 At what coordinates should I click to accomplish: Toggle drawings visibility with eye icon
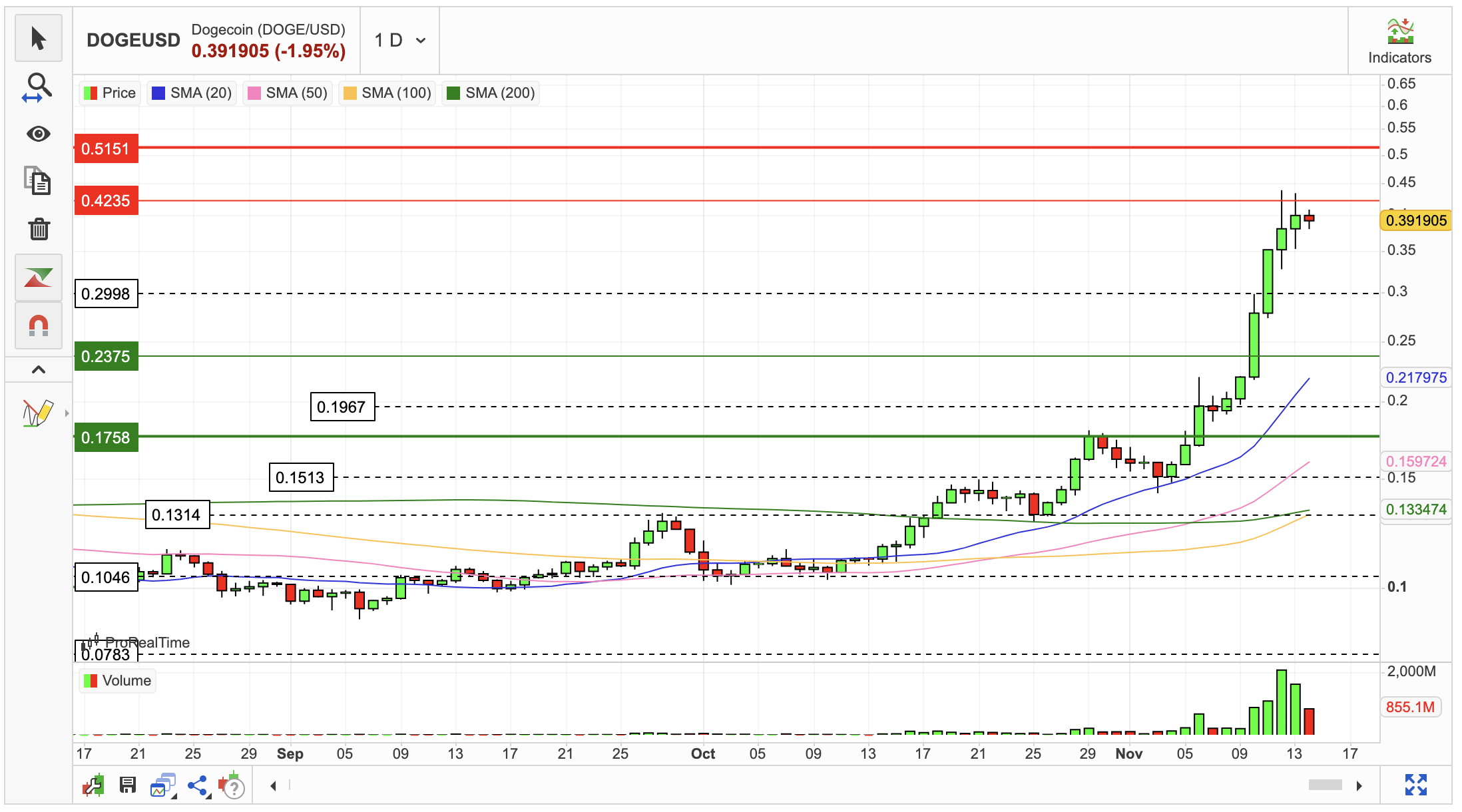39,134
